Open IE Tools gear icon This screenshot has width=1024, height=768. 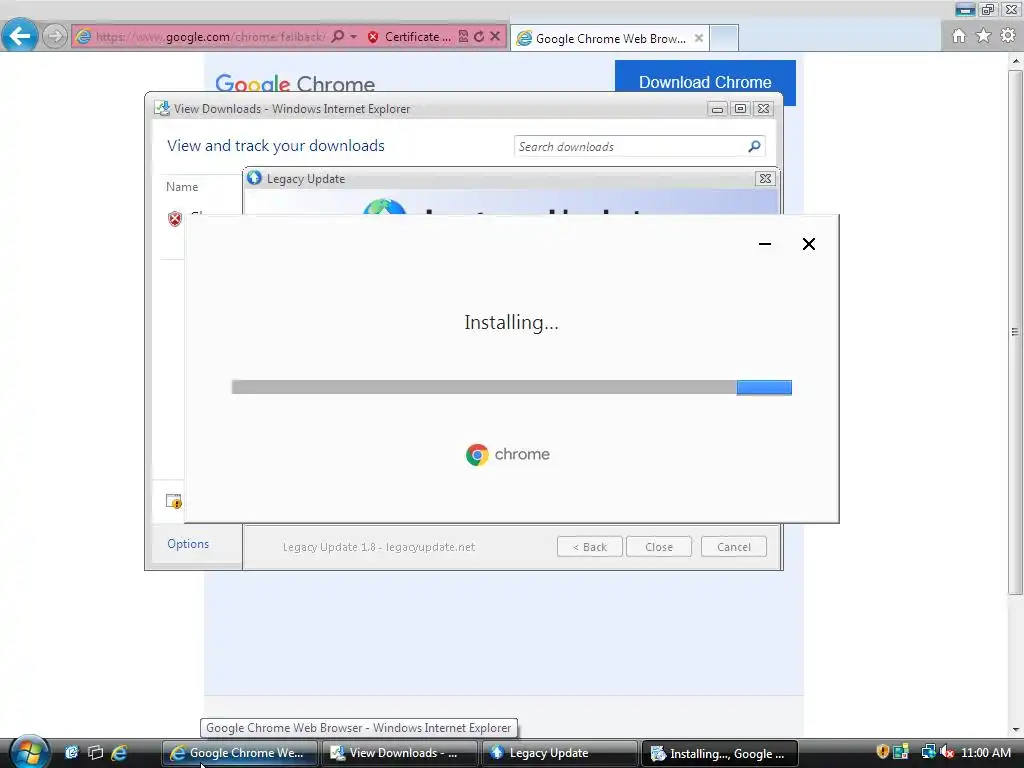tap(1008, 35)
